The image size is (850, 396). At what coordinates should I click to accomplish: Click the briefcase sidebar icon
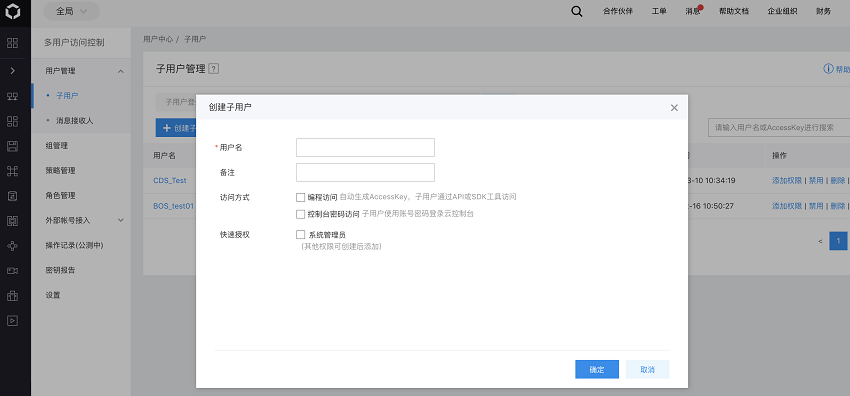[12, 295]
